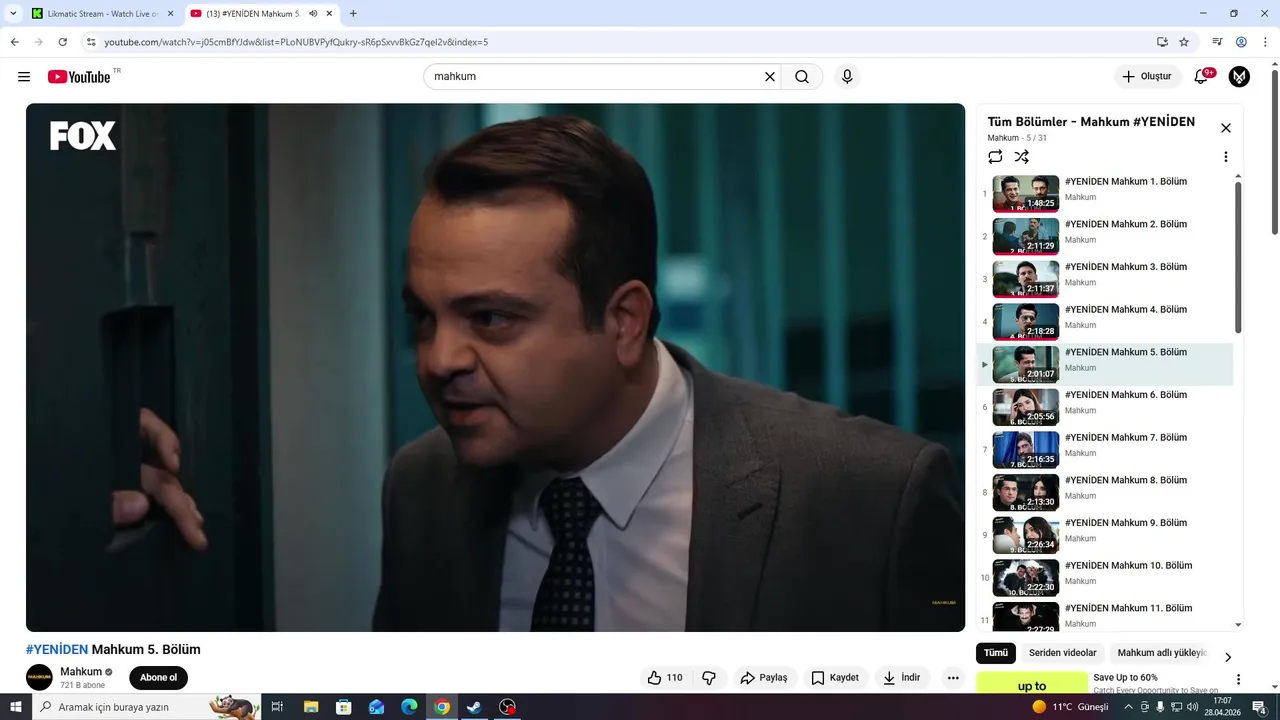Image resolution: width=1280 pixels, height=720 pixels.
Task: Open the account avatar menu
Action: coord(1239,77)
